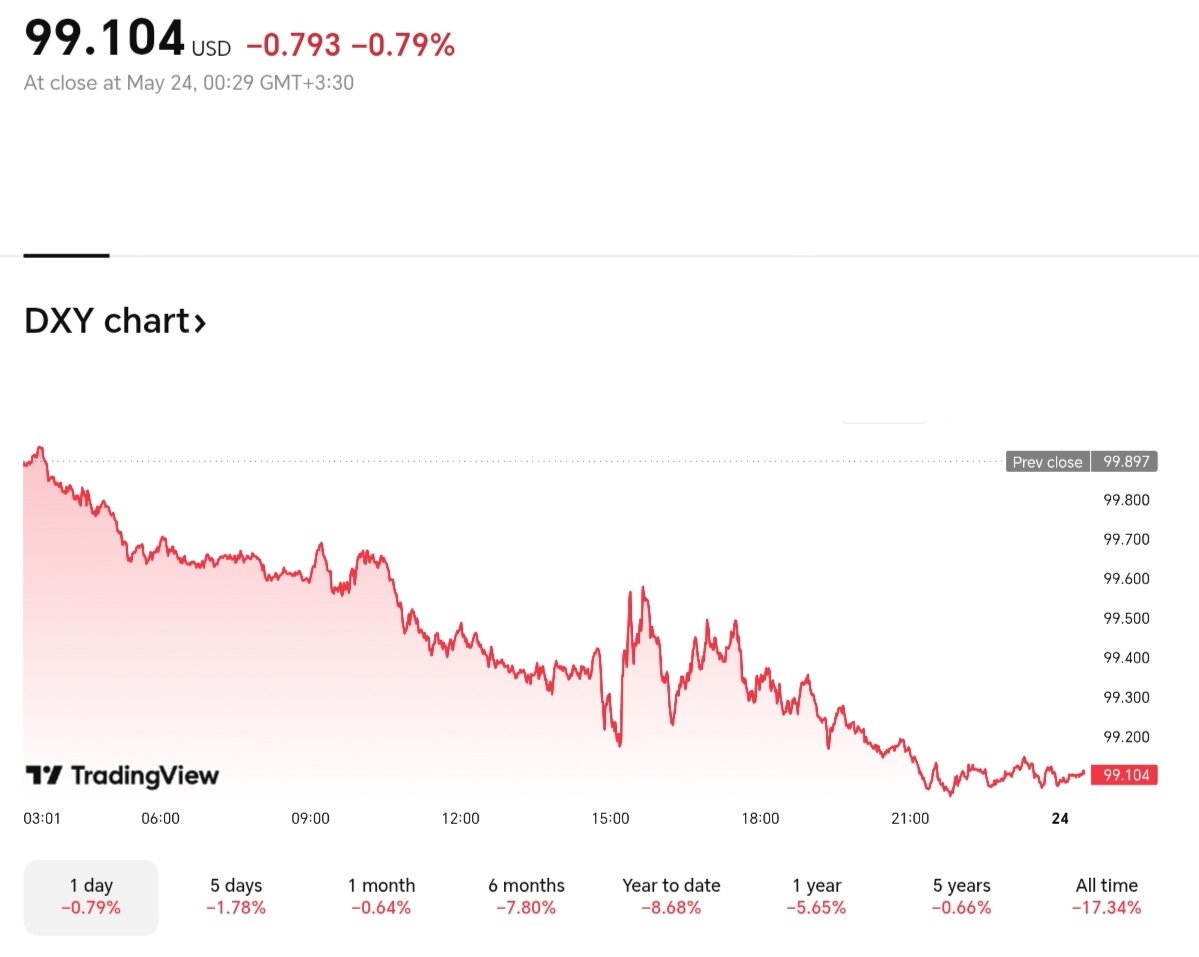Choose the Year to date range

tap(671, 896)
